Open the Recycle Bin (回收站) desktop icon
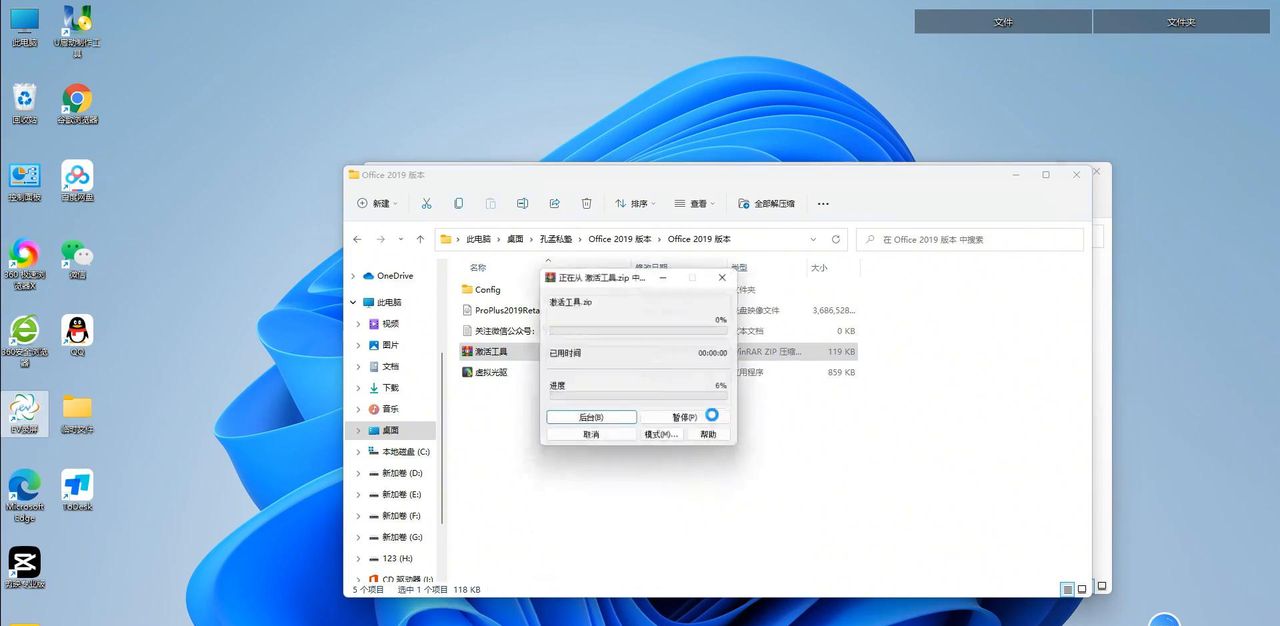 (x=24, y=104)
